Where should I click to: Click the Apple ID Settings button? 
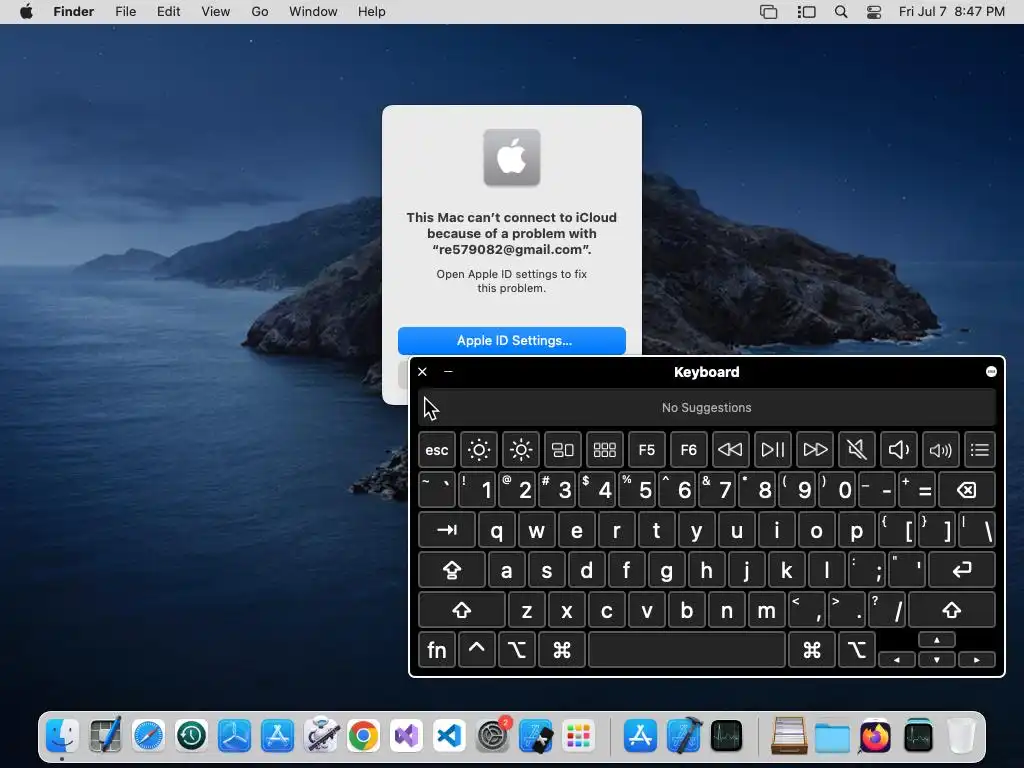pyautogui.click(x=511, y=340)
